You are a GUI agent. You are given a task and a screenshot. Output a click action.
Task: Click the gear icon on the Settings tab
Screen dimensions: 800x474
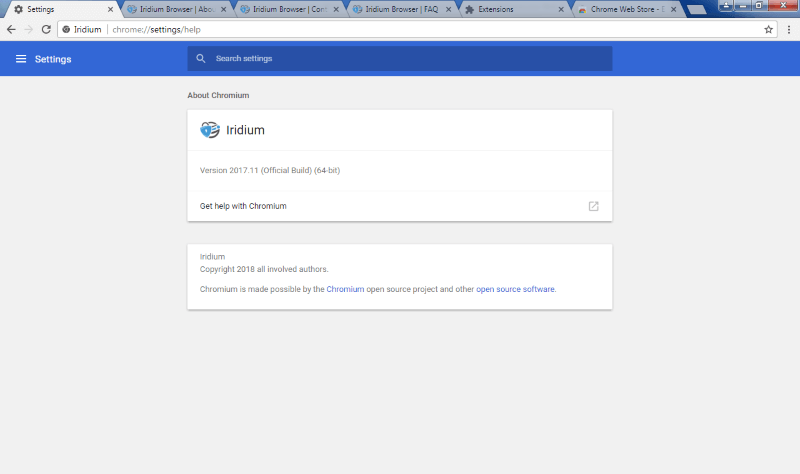(x=19, y=9)
